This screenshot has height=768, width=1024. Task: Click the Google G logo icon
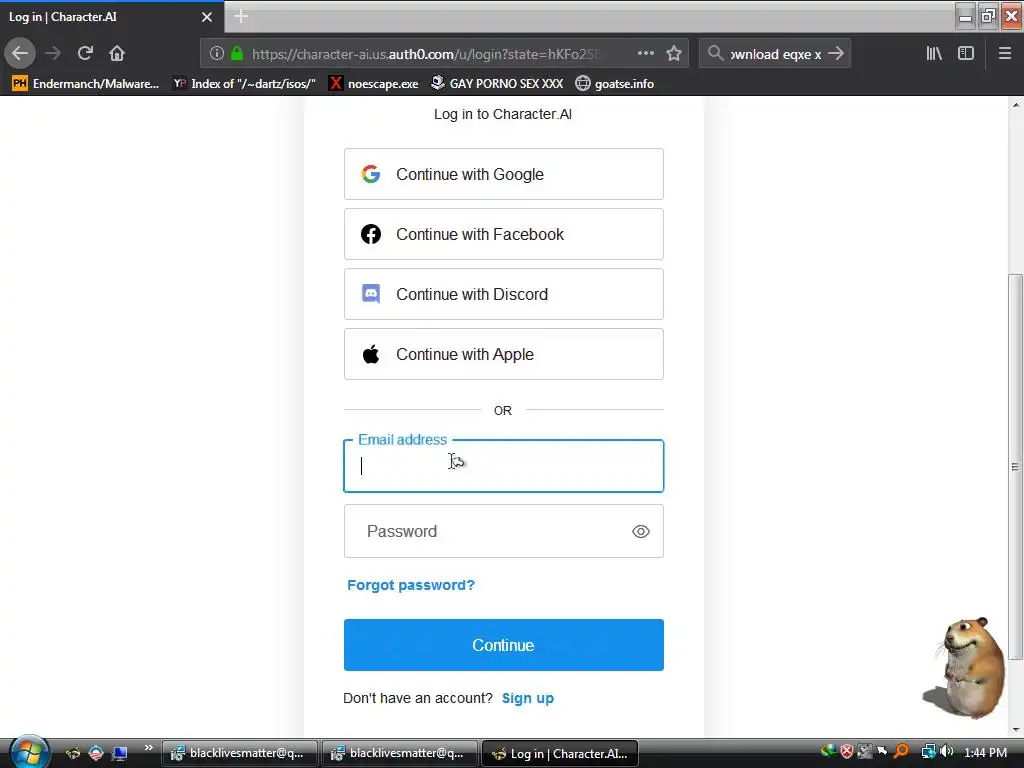(x=371, y=174)
